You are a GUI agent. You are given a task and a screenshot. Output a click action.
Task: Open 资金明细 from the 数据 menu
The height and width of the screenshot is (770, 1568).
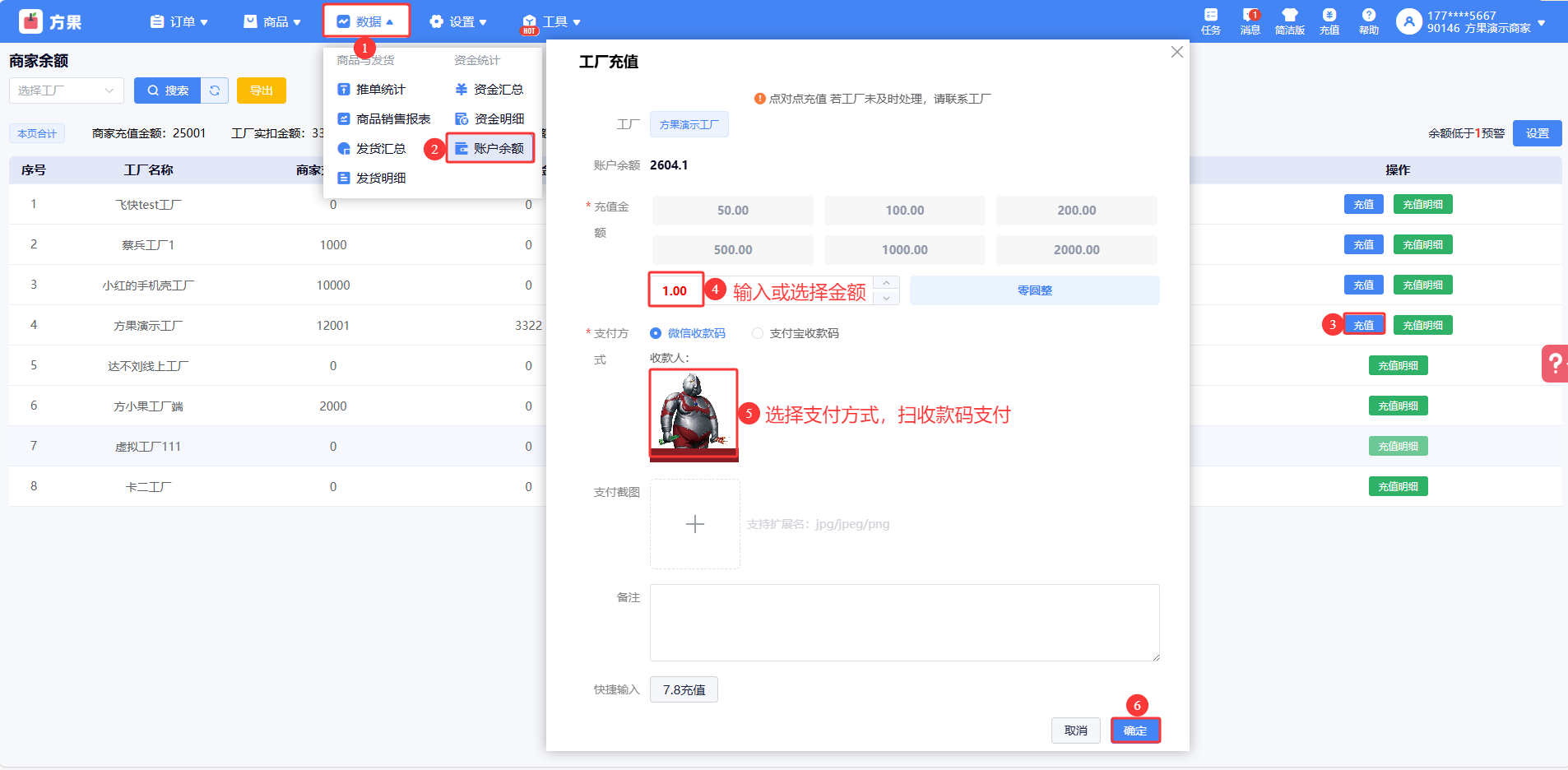489,118
